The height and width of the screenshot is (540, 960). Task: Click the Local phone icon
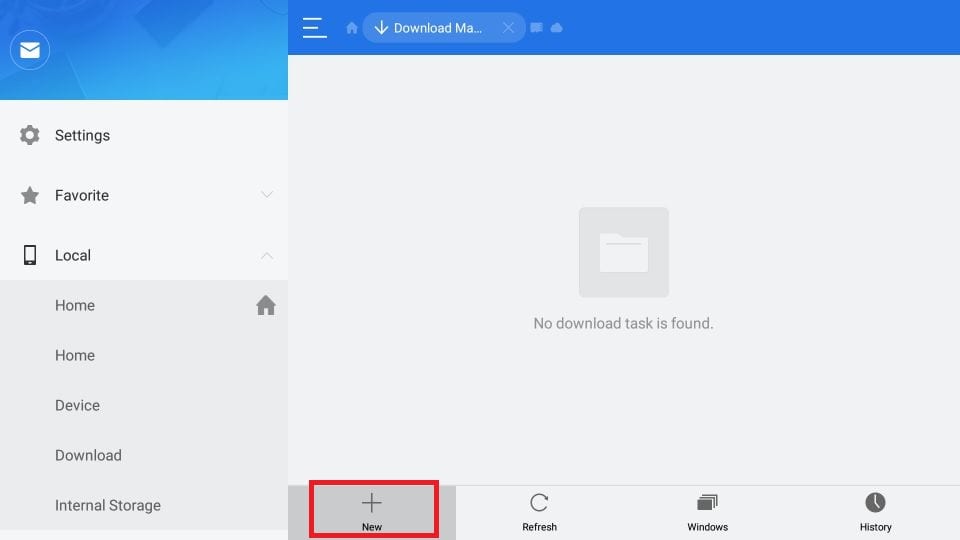pos(29,255)
